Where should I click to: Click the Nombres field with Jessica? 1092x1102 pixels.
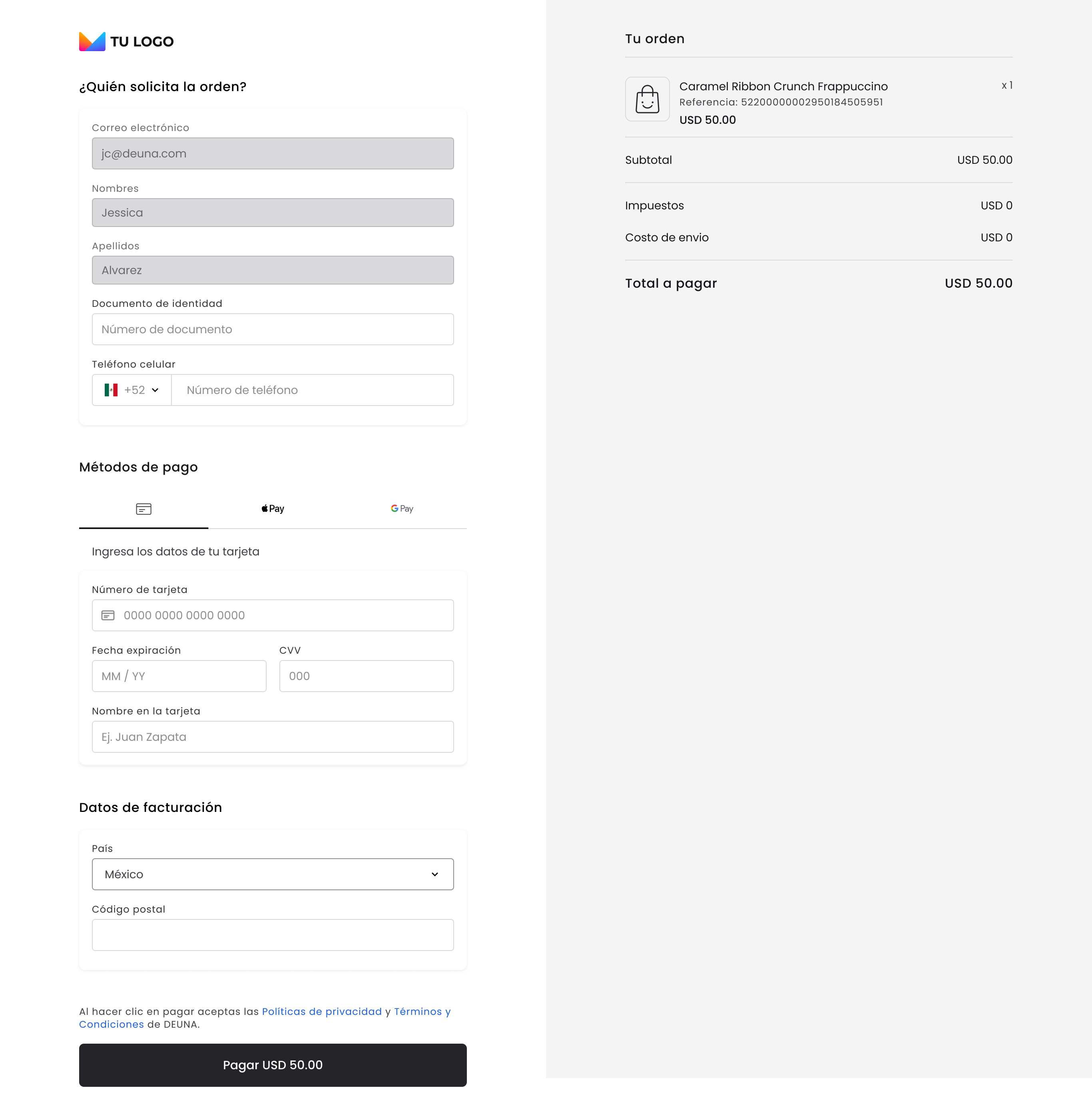click(273, 213)
